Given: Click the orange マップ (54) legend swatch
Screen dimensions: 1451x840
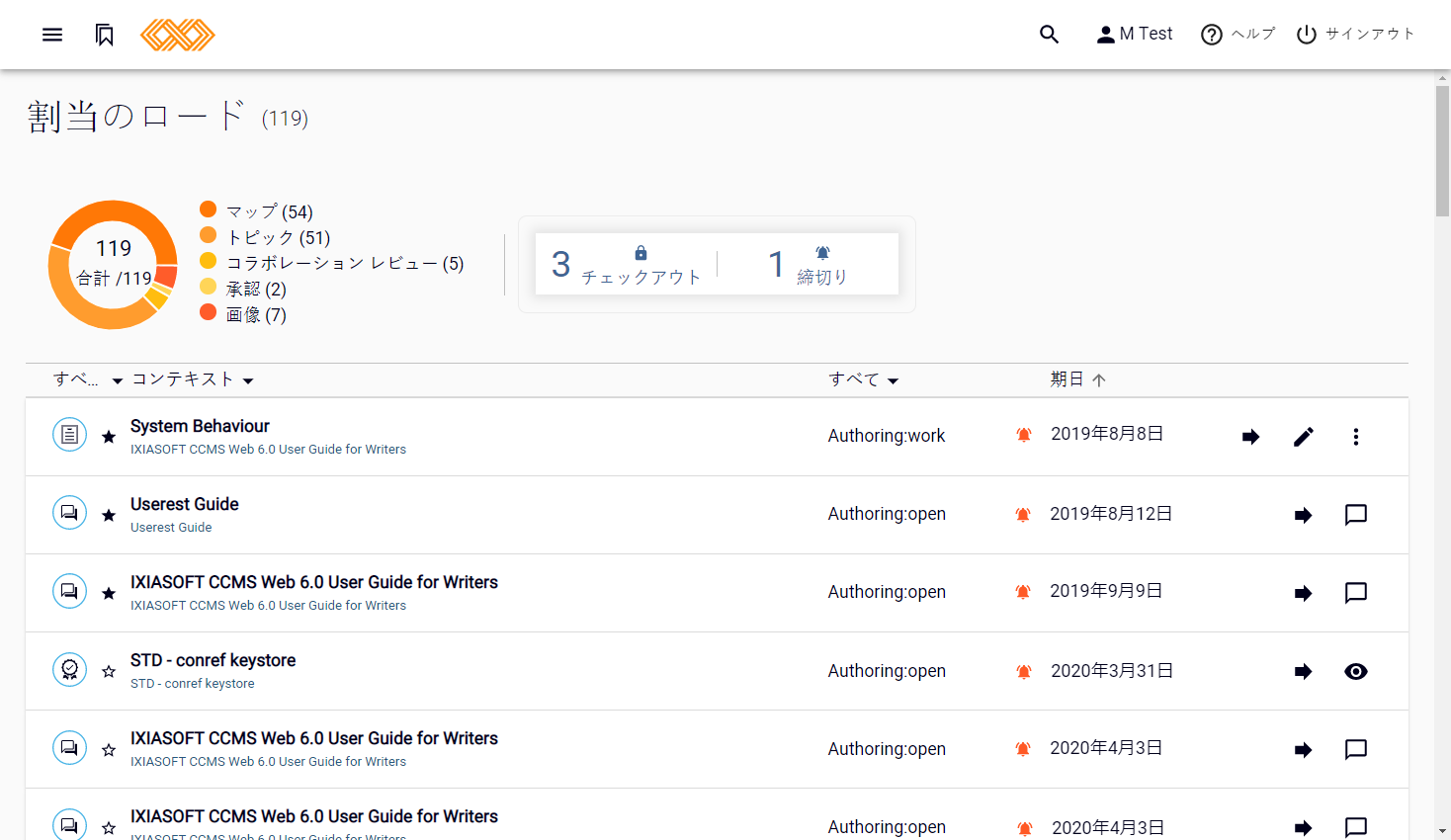Looking at the screenshot, I should tap(208, 209).
